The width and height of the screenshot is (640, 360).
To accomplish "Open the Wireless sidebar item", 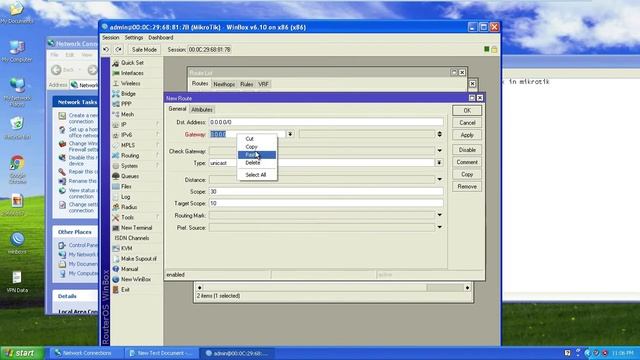I will (x=131, y=83).
